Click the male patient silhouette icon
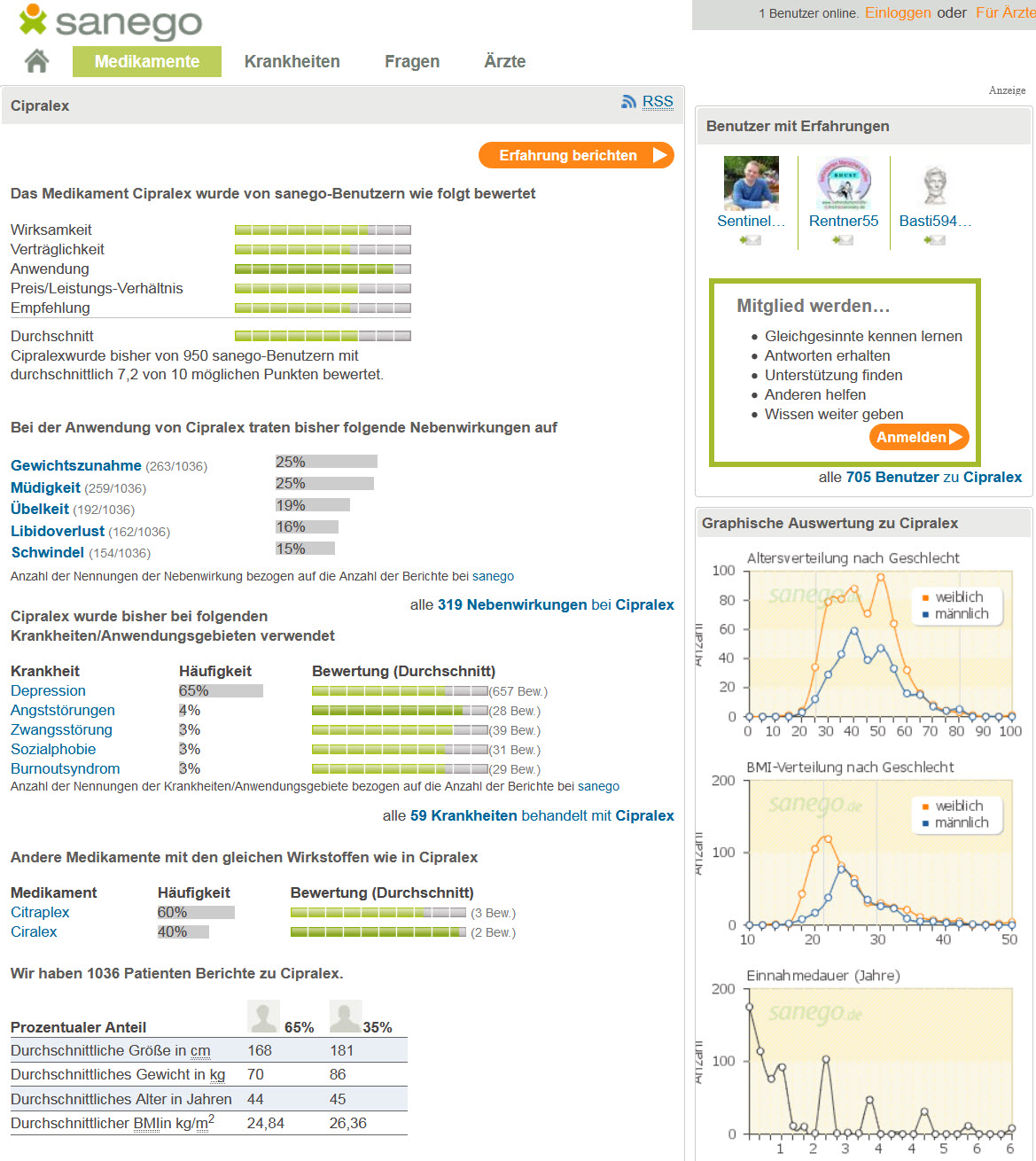 pos(346,1017)
